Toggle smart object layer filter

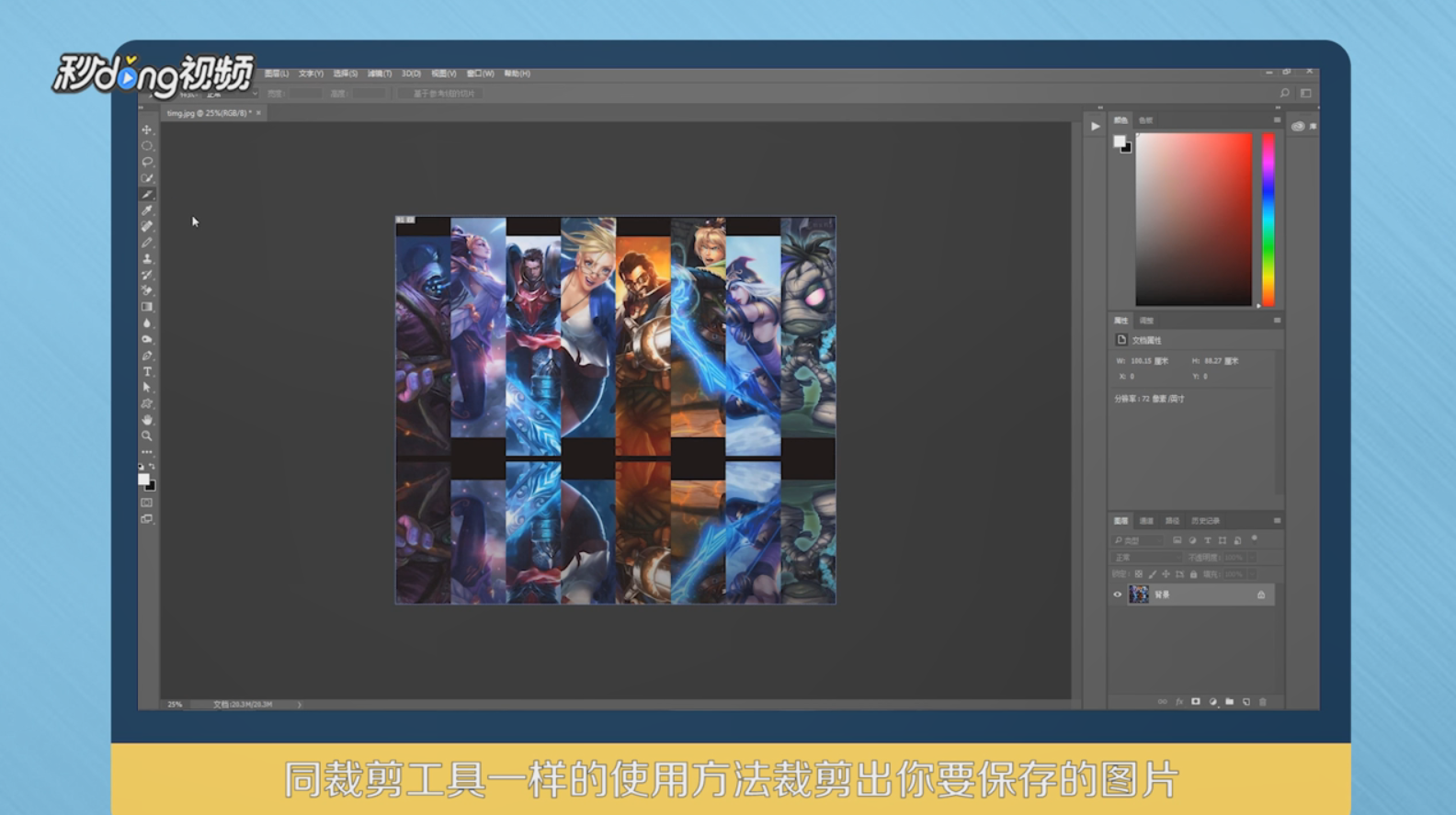click(x=1237, y=540)
